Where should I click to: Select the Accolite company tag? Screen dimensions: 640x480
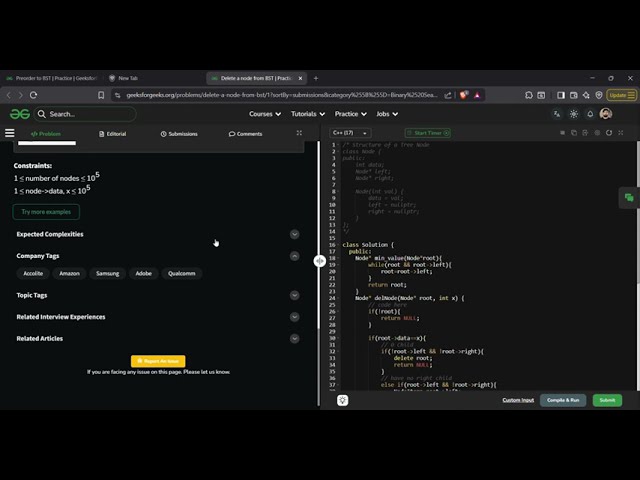pos(33,273)
